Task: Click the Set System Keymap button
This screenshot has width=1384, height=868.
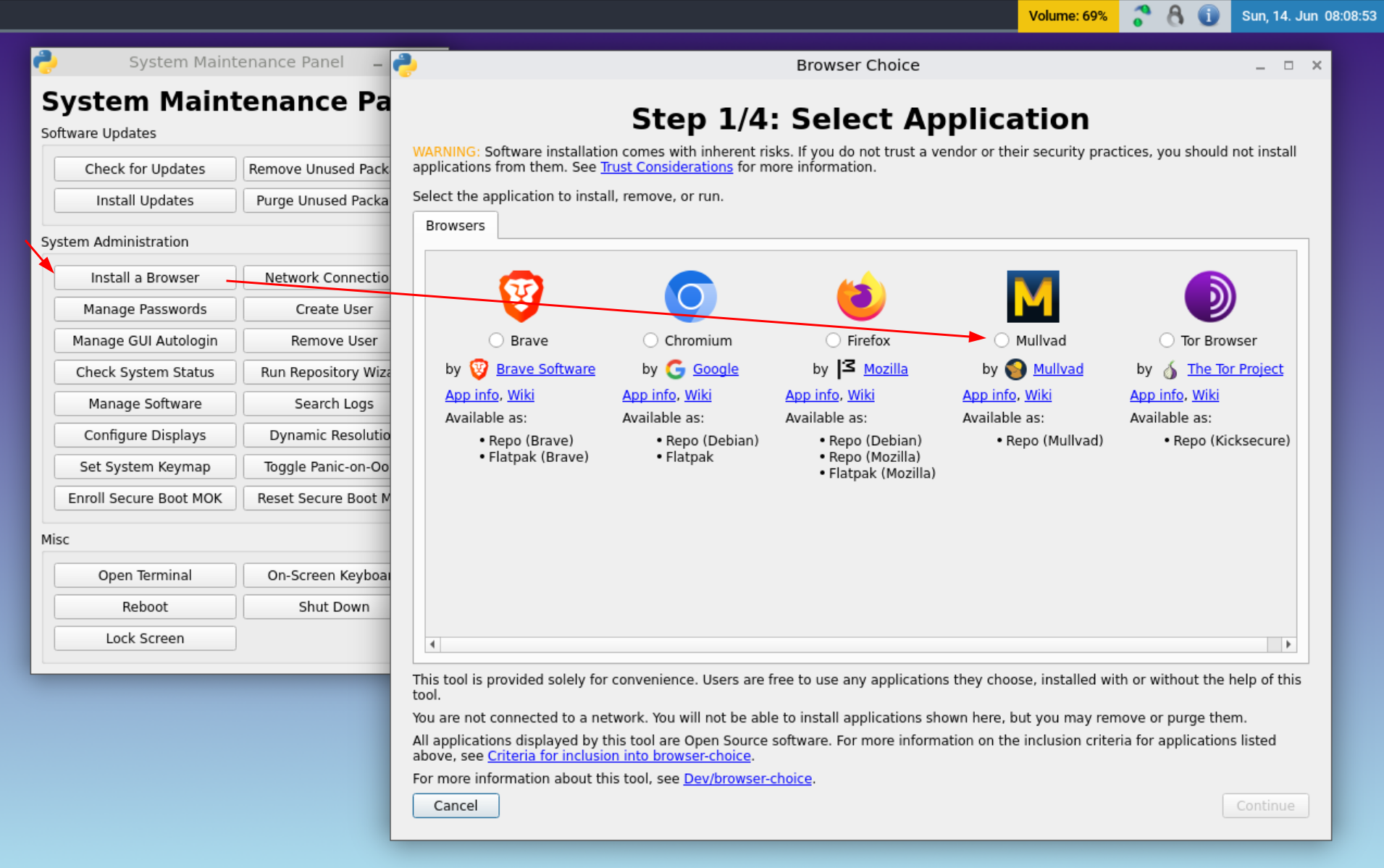Action: 145,467
